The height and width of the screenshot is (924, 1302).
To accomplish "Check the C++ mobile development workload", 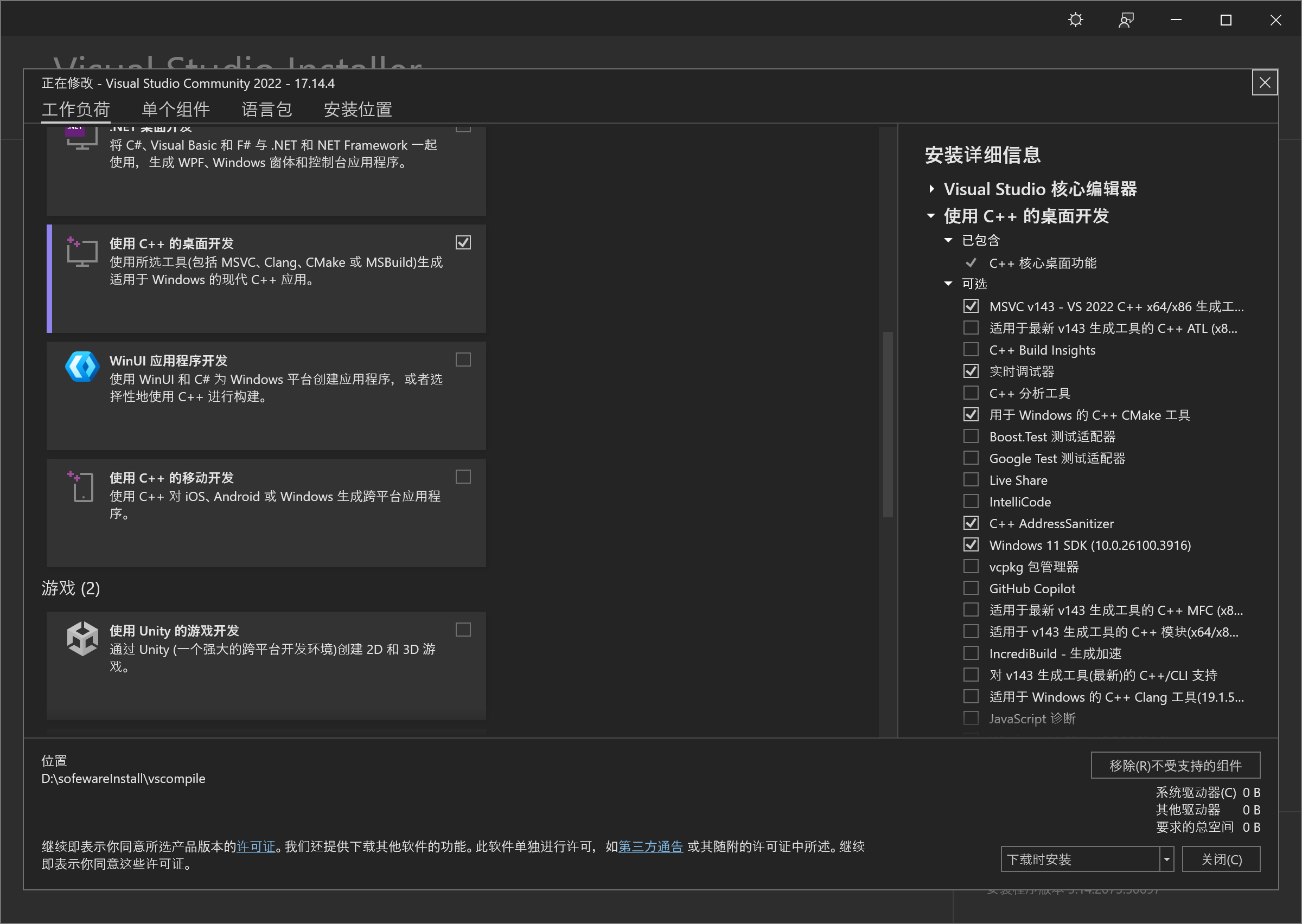I will tap(463, 477).
